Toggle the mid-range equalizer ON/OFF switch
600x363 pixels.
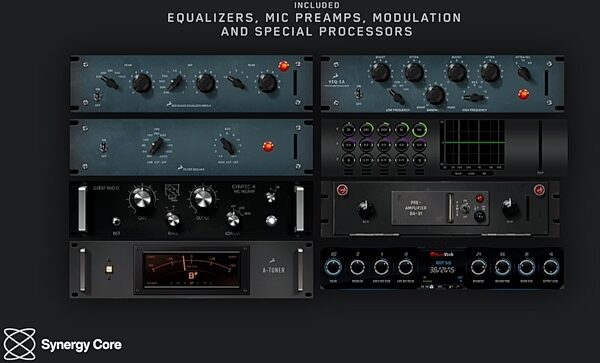point(98,96)
